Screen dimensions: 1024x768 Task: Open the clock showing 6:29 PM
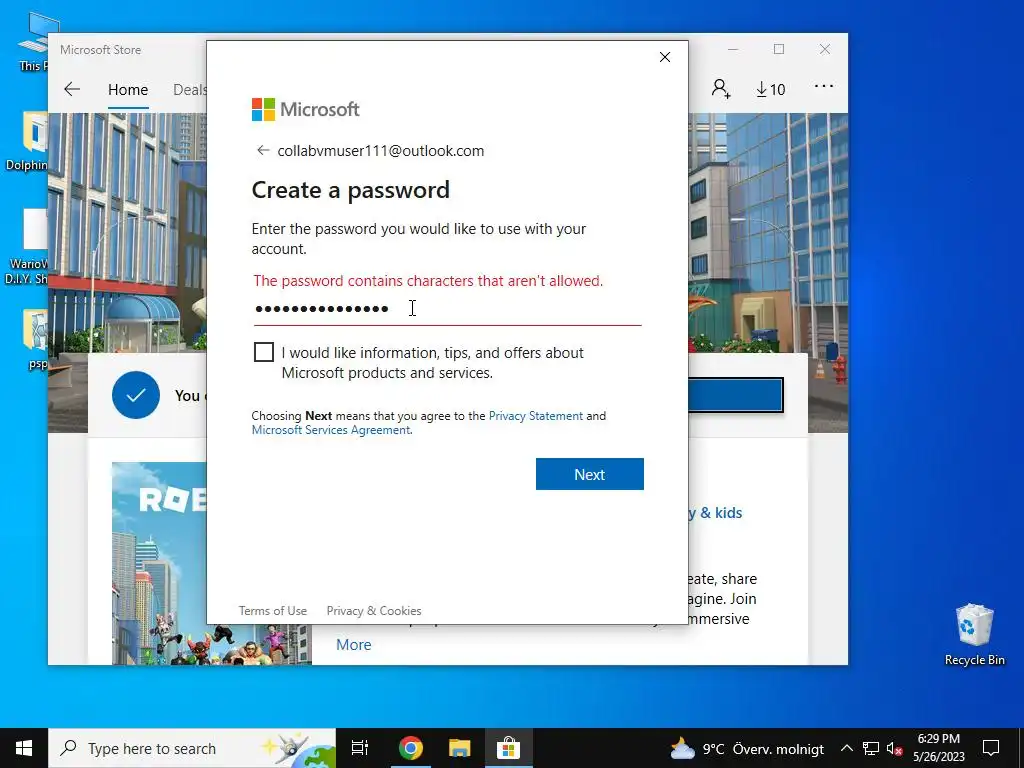point(938,748)
